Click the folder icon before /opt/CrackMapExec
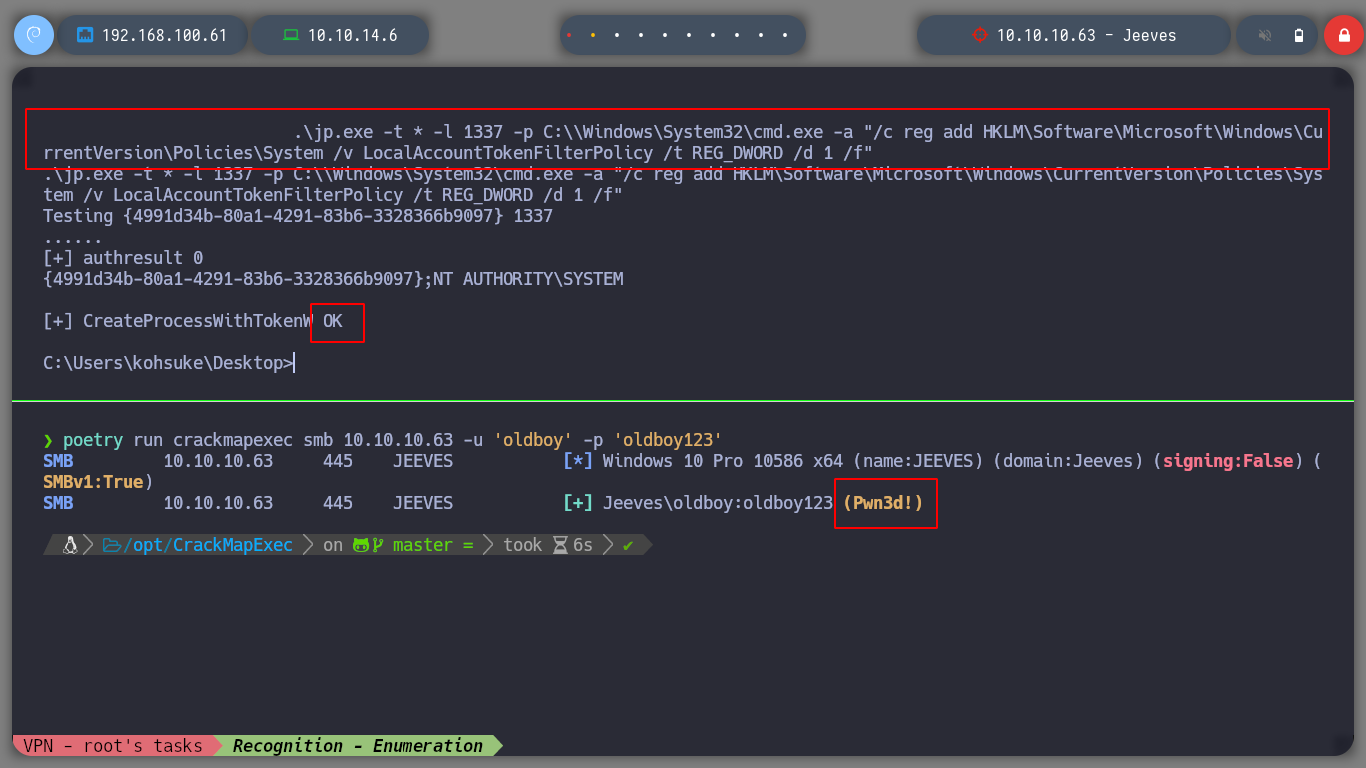1366x768 pixels. (x=111, y=545)
